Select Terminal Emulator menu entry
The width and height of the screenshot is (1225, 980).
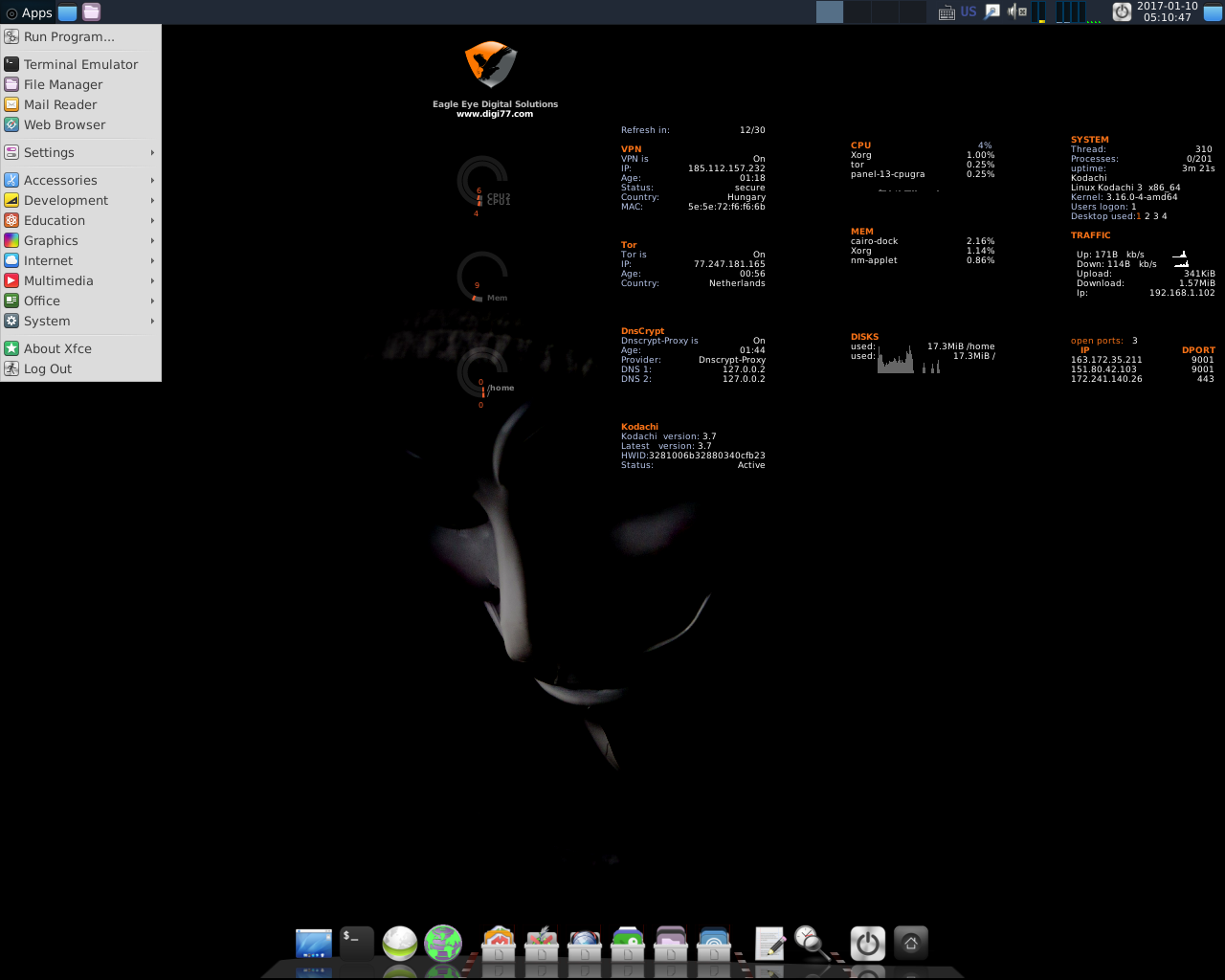pos(80,64)
